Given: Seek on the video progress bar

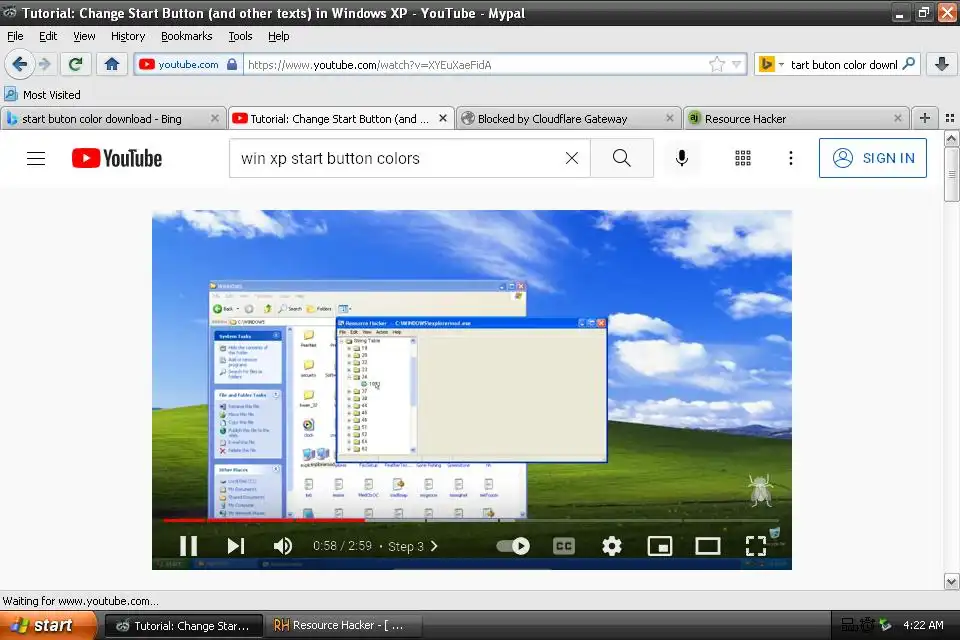Looking at the screenshot, I should [471, 521].
